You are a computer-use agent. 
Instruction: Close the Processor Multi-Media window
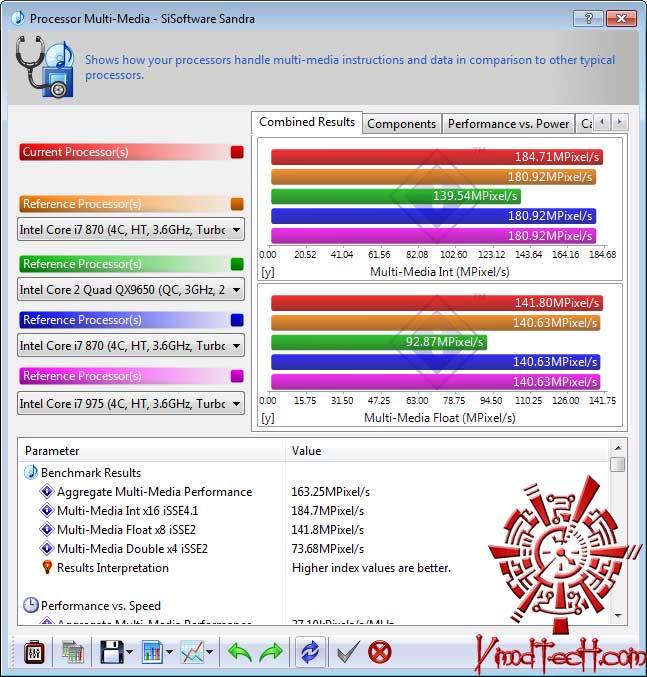click(622, 19)
